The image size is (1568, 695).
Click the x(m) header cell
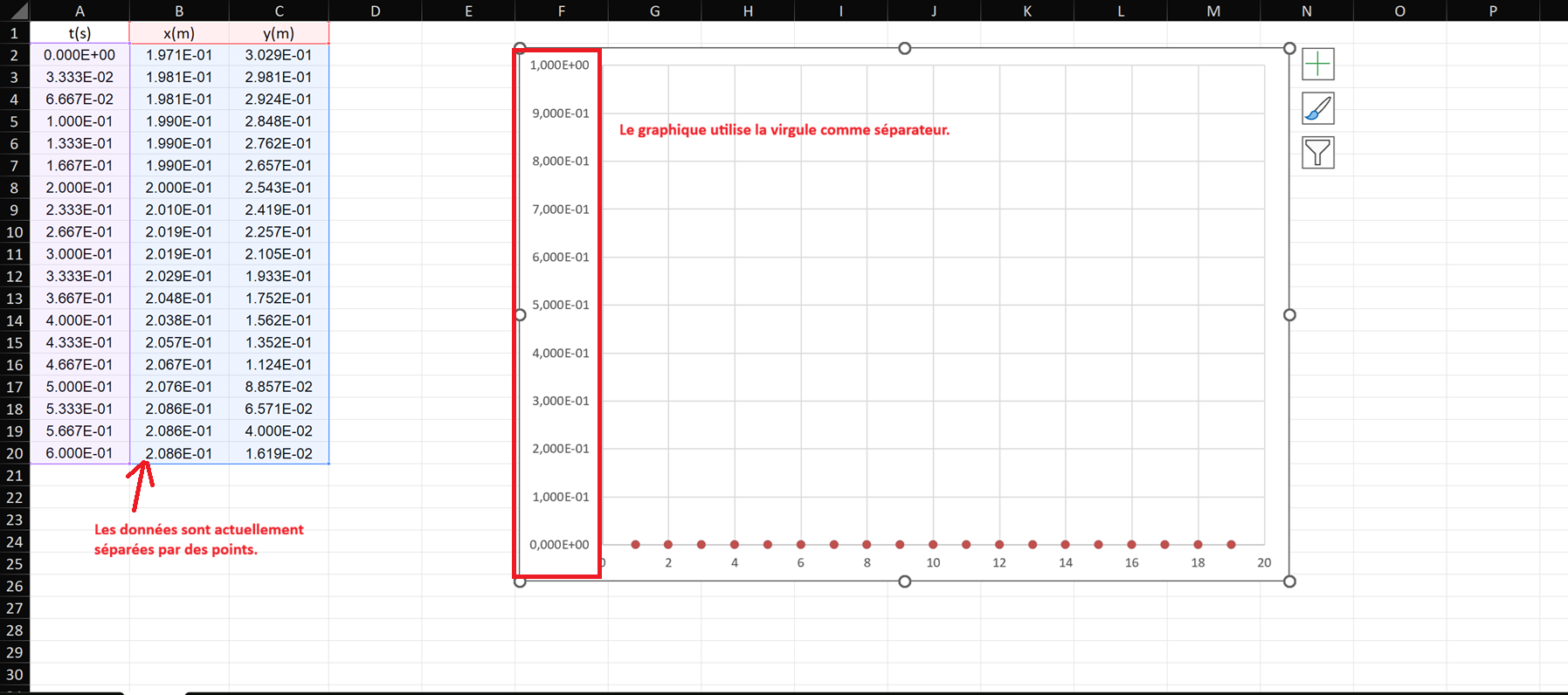pyautogui.click(x=179, y=32)
